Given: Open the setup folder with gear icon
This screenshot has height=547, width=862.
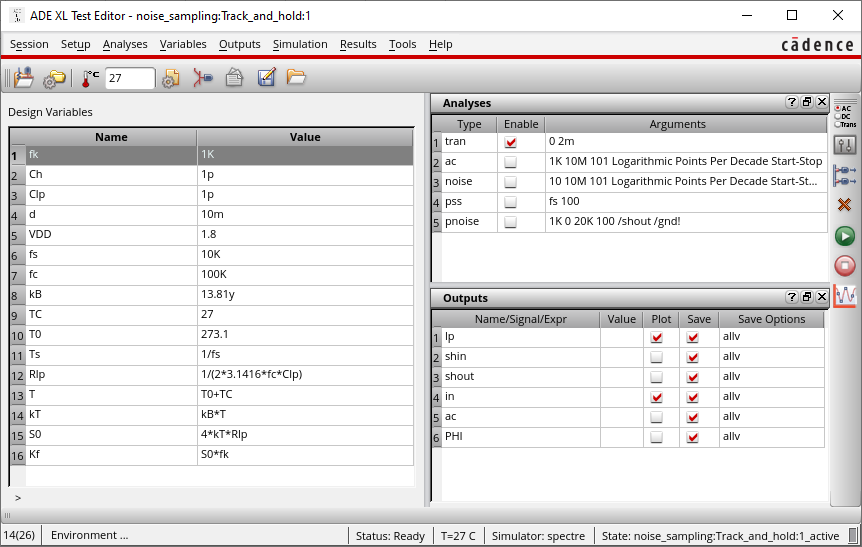Looking at the screenshot, I should click(54, 78).
